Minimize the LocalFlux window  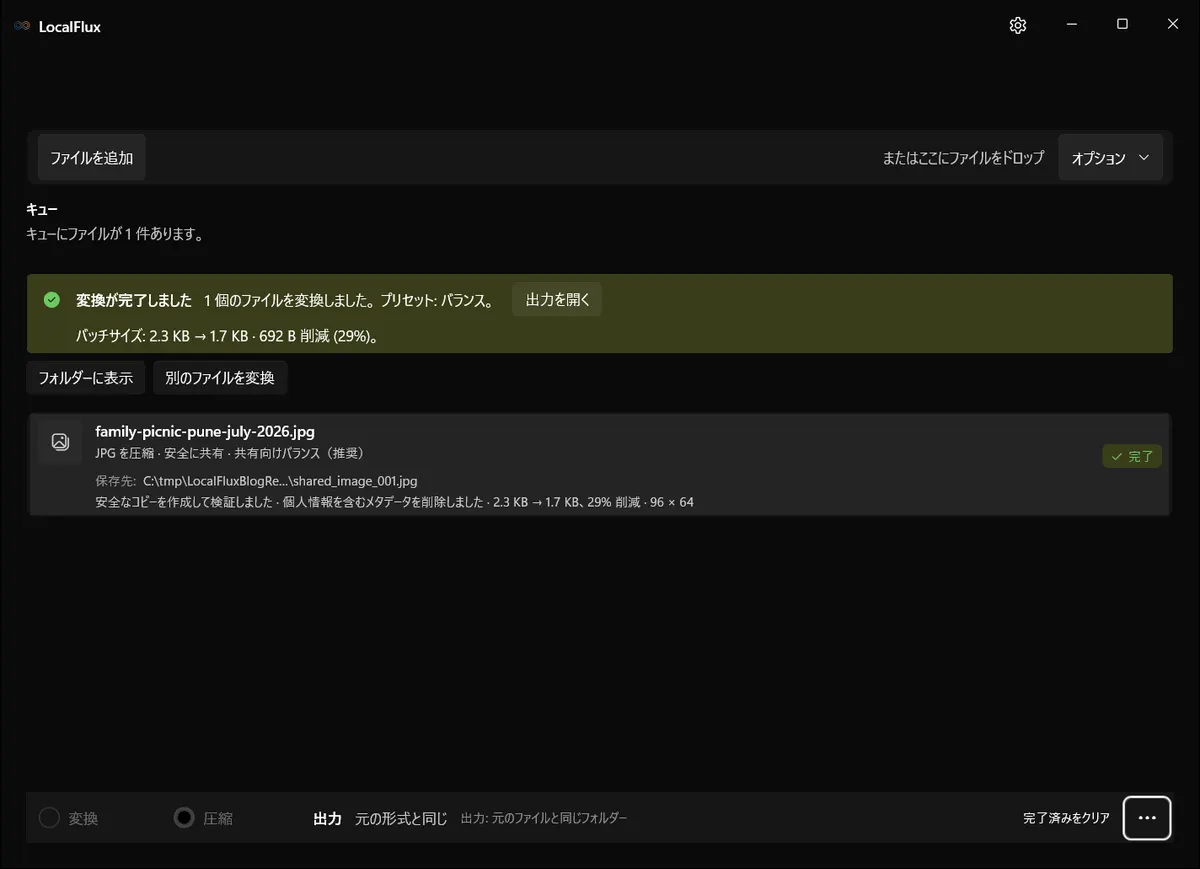[1071, 25]
